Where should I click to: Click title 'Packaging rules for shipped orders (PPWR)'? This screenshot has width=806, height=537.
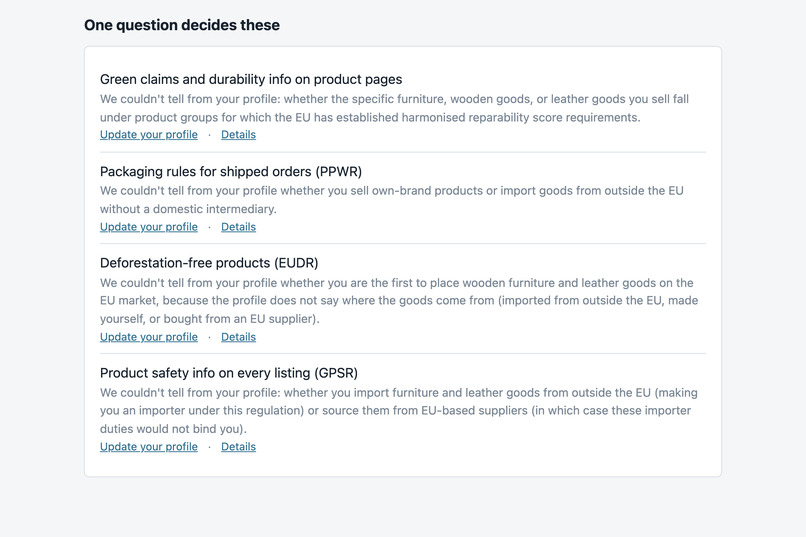pyautogui.click(x=231, y=171)
